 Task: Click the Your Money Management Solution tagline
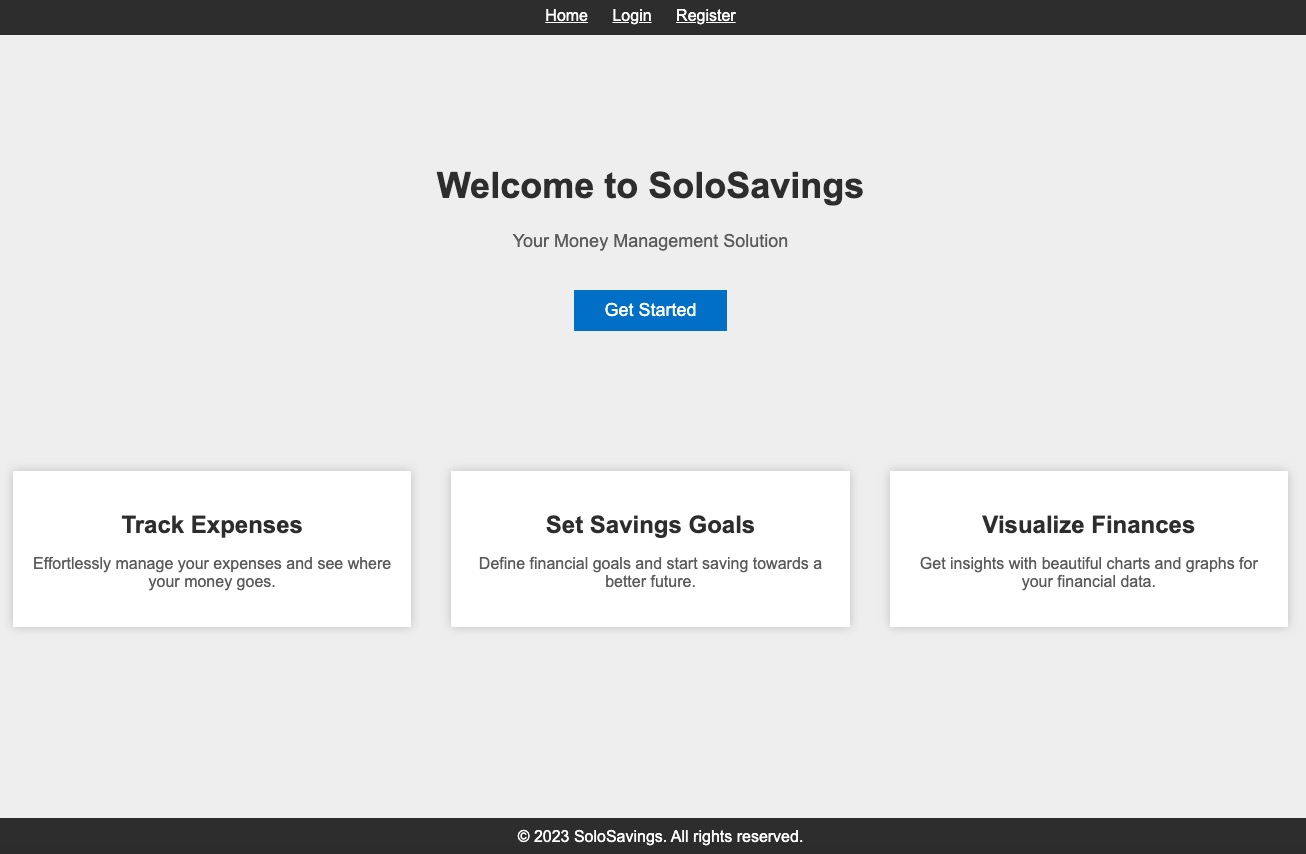[x=650, y=241]
